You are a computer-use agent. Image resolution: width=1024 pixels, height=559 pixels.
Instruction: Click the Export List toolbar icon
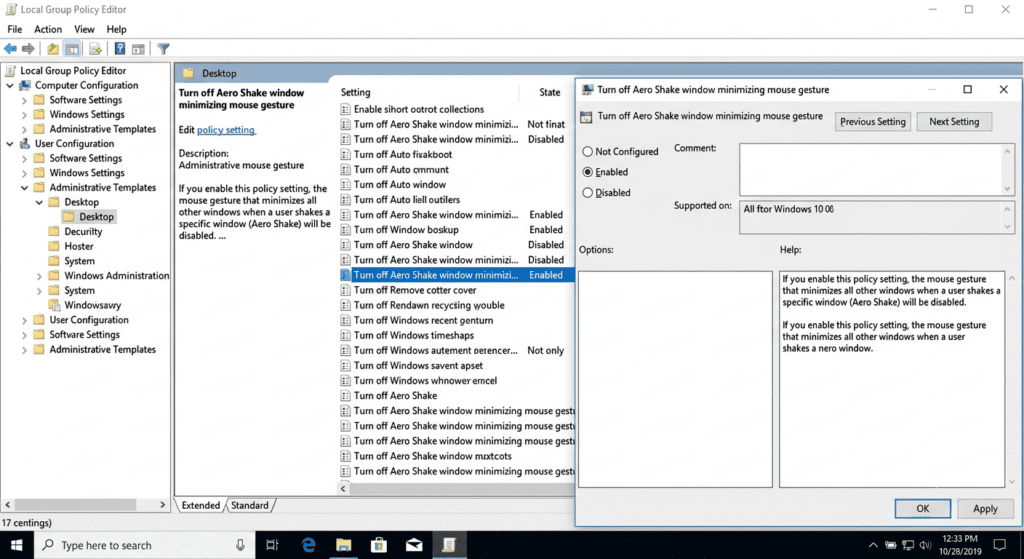pos(95,49)
